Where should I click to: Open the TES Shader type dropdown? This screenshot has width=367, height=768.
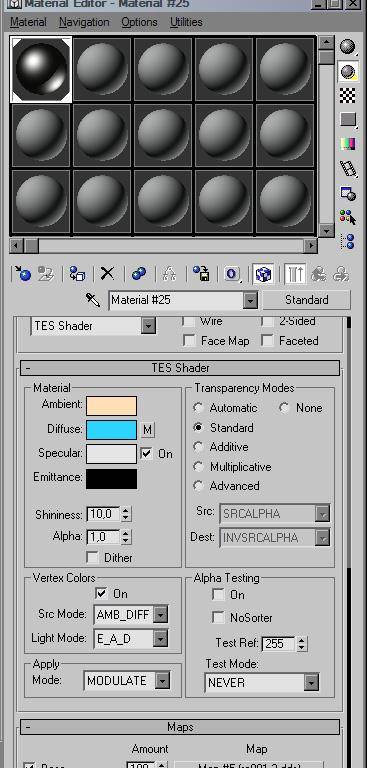click(x=148, y=326)
